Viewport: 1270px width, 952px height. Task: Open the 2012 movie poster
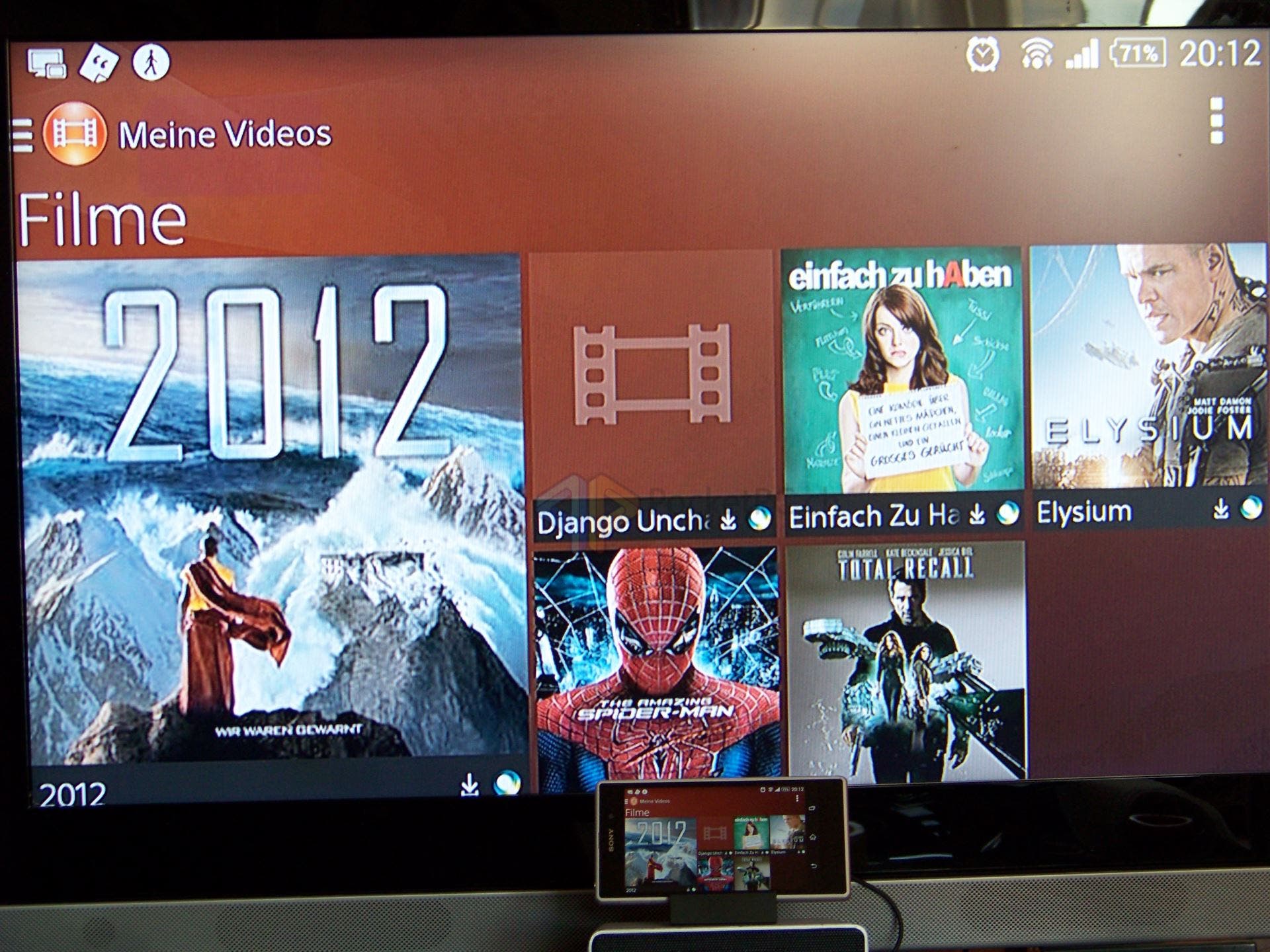point(271,509)
